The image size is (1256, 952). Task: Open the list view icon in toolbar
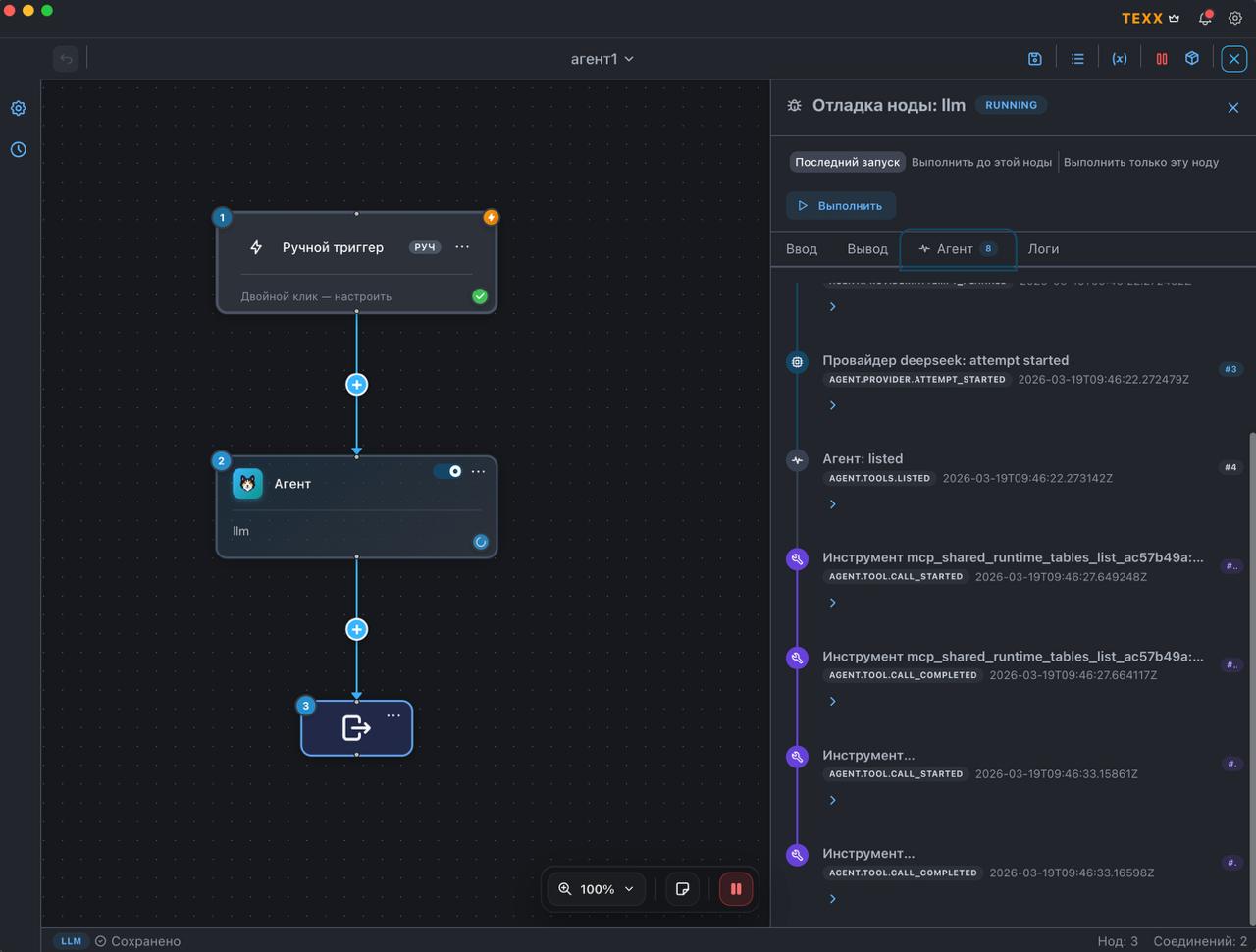[1077, 59]
